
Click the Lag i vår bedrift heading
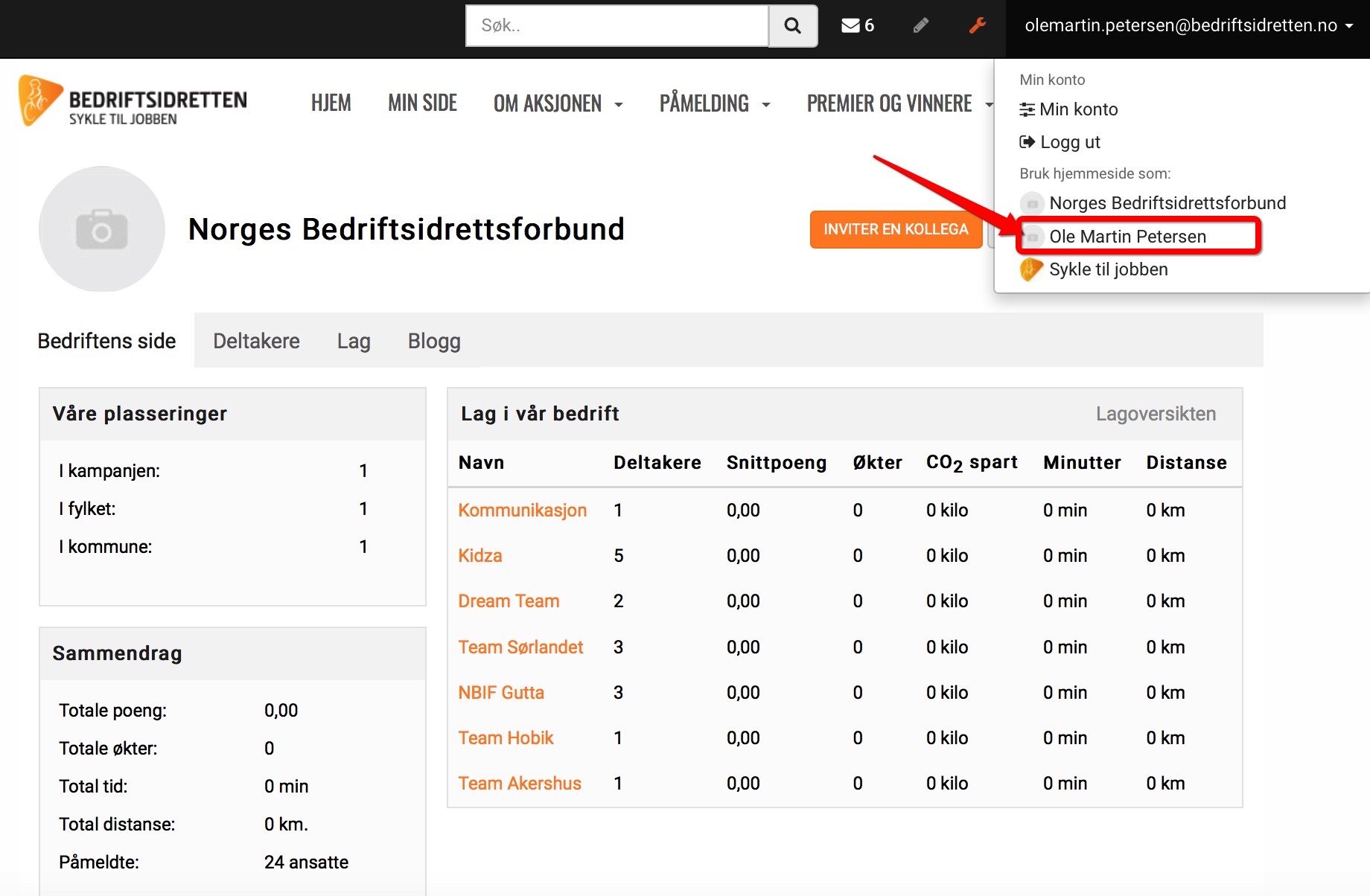540,414
